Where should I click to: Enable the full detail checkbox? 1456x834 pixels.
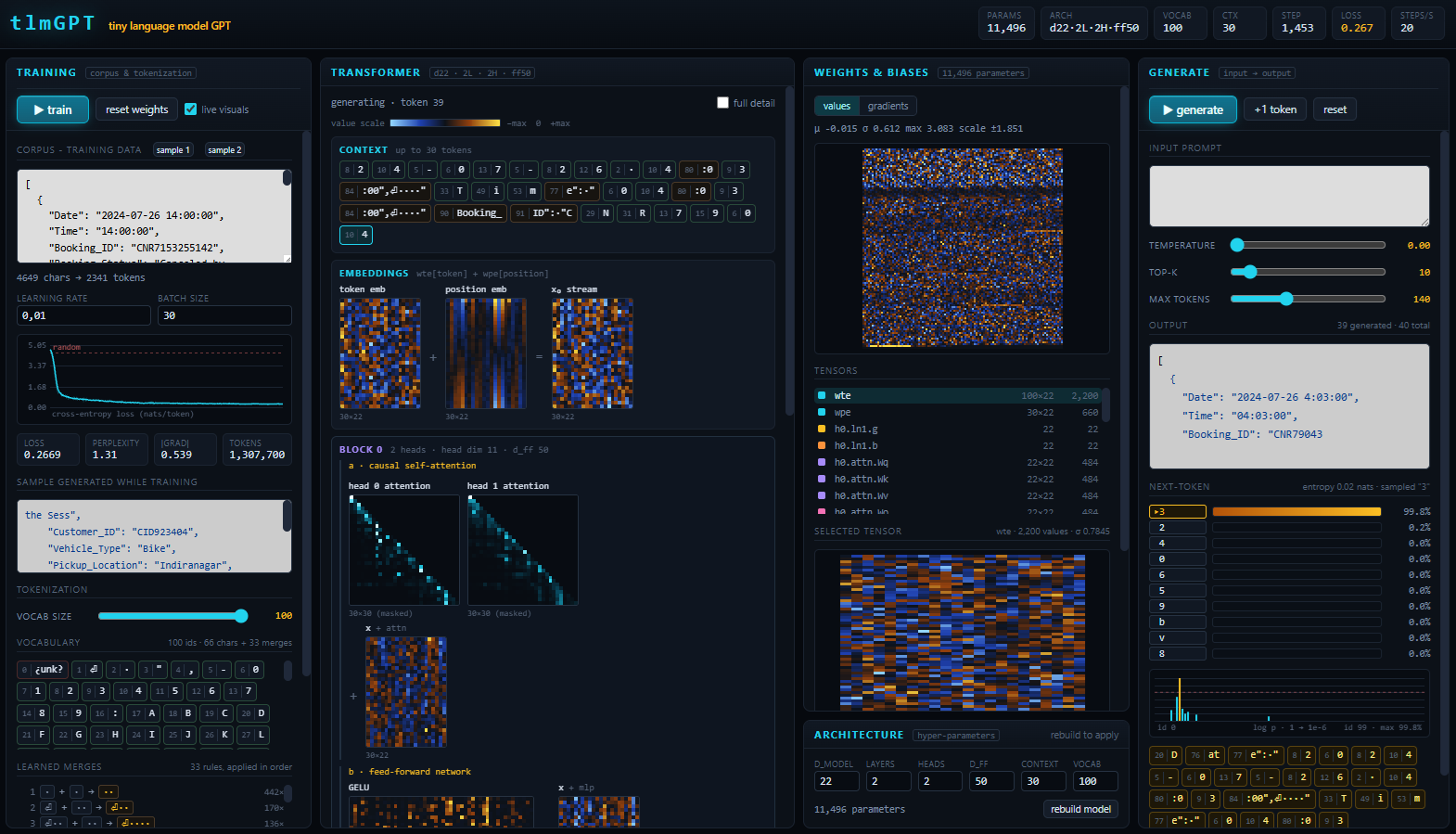click(x=722, y=103)
